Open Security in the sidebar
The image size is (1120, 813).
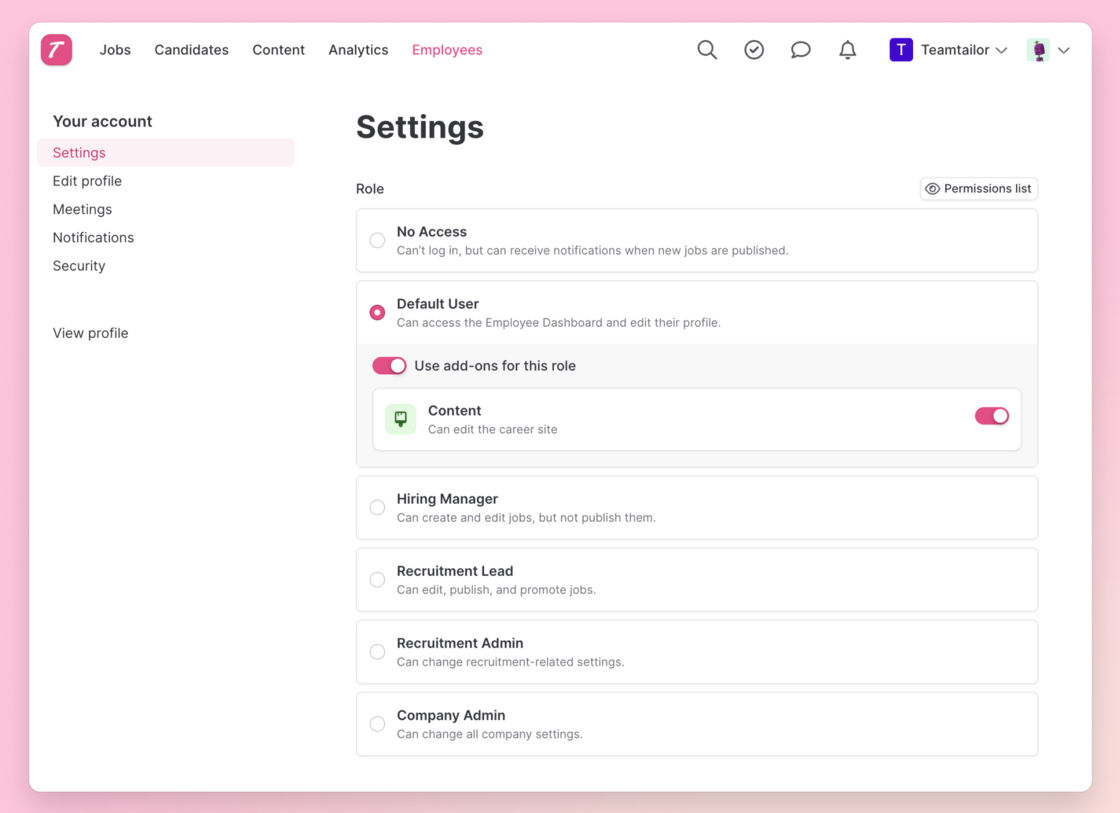tap(79, 266)
